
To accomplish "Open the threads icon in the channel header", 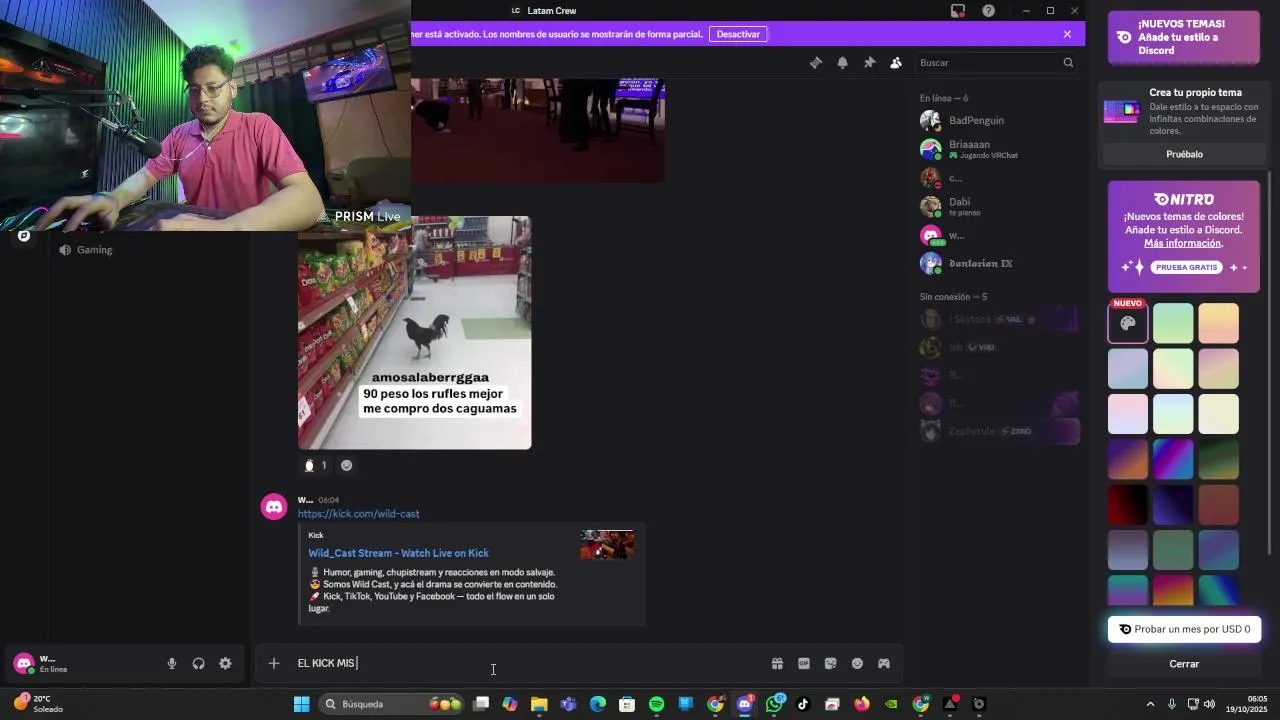I will pyautogui.click(x=816, y=62).
